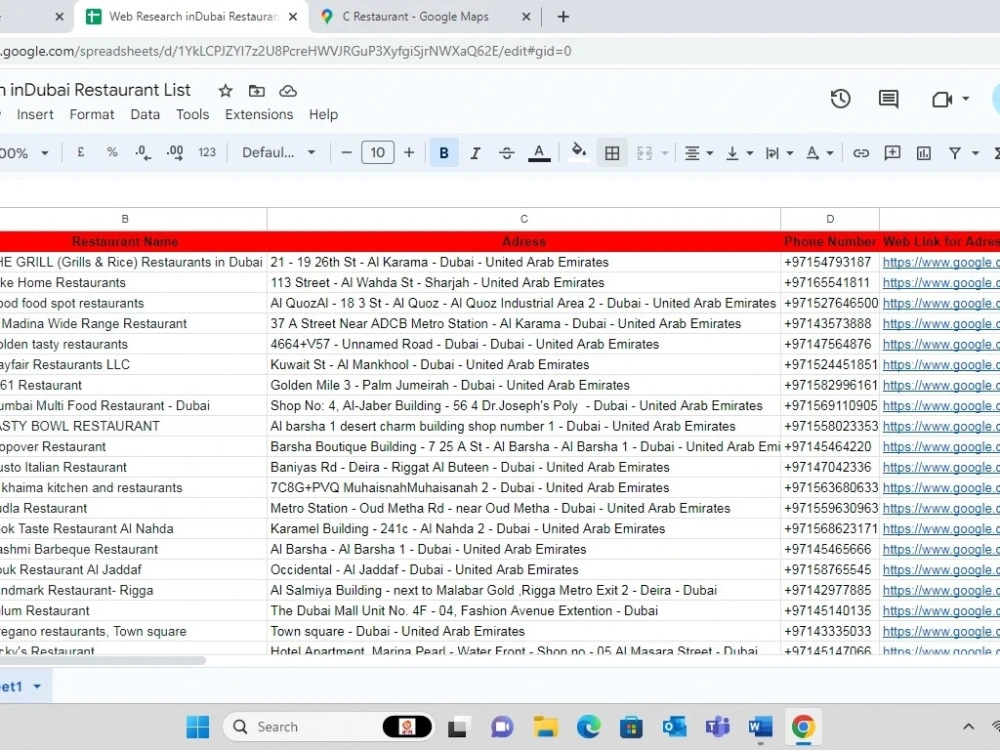
Task: Open Google link for Sharjah row
Action: click(x=941, y=283)
